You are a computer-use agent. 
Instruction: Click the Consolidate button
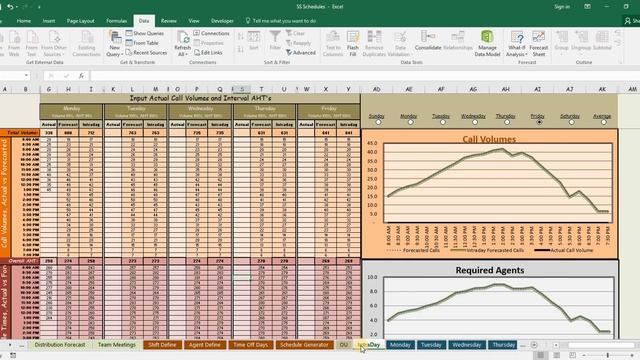pyautogui.click(x=428, y=41)
